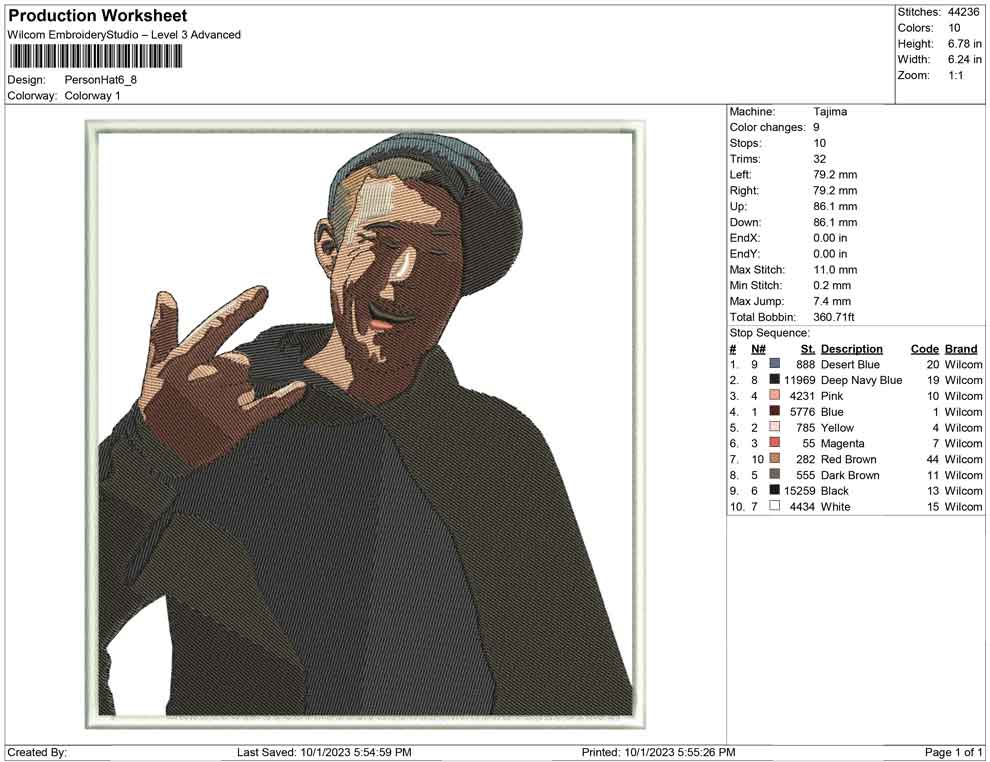Click the 'Deep Navy Blue' description text

[x=861, y=380]
